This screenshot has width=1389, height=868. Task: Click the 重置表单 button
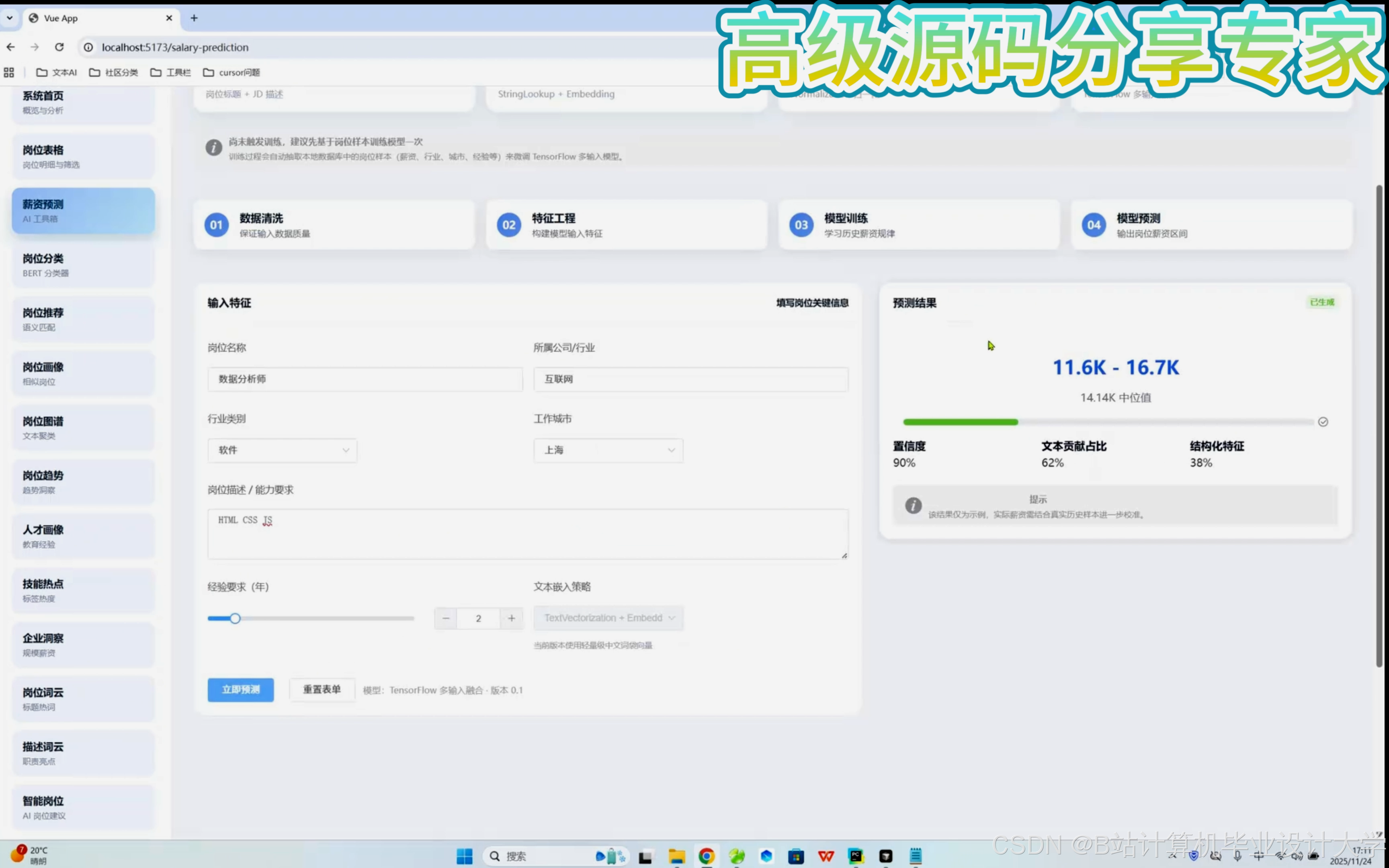click(x=322, y=690)
